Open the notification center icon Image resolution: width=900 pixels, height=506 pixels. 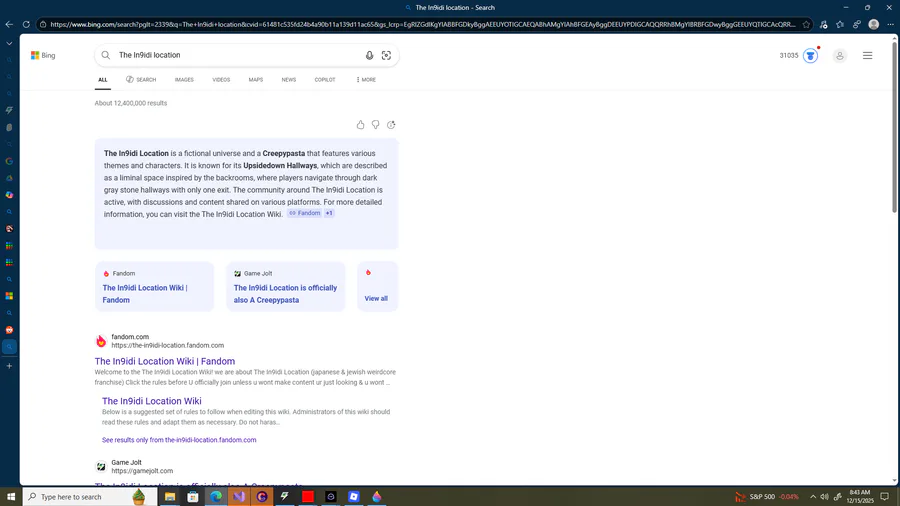tap(885, 496)
